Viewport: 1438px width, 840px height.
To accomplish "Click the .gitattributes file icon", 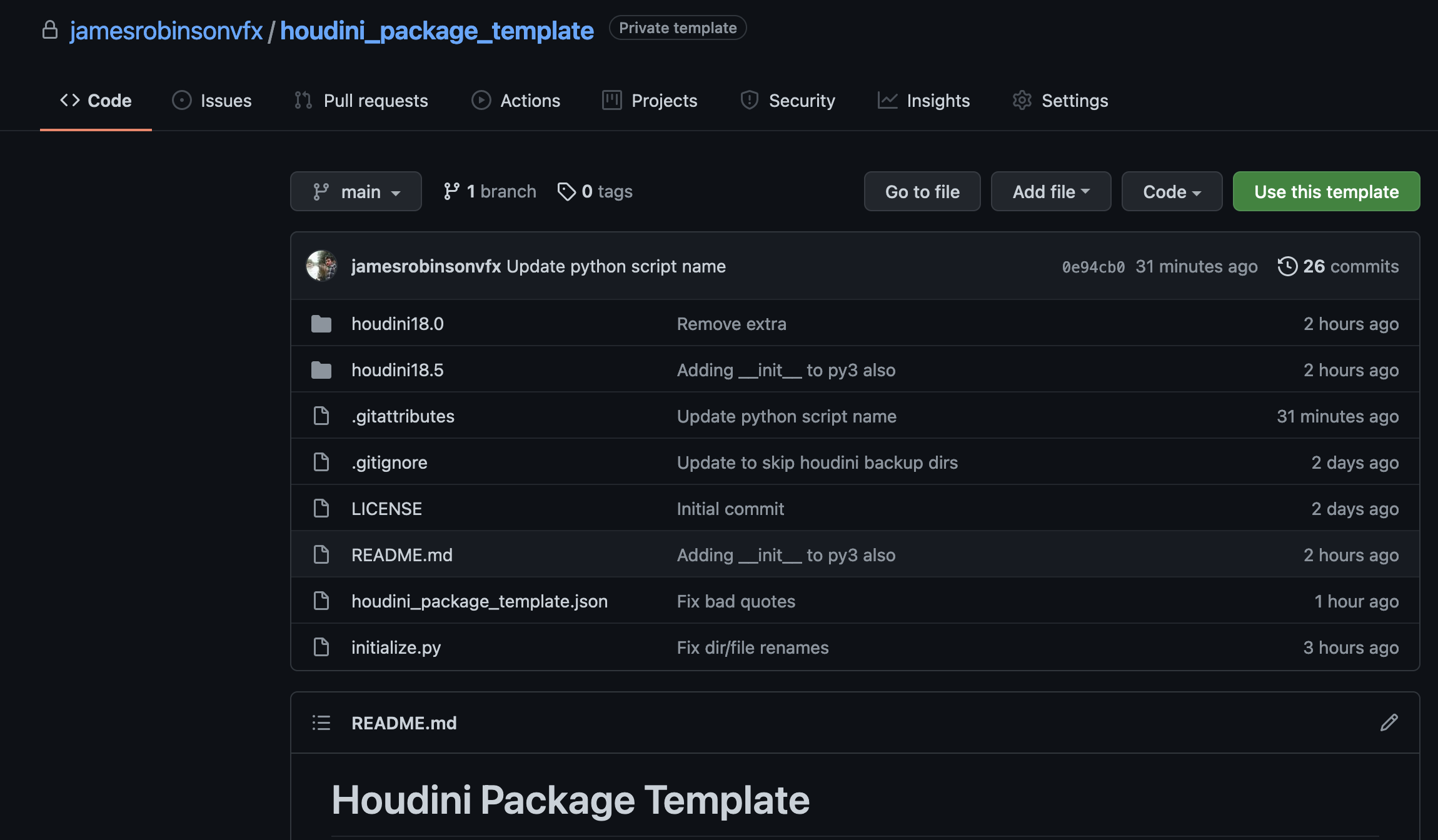I will coord(321,416).
